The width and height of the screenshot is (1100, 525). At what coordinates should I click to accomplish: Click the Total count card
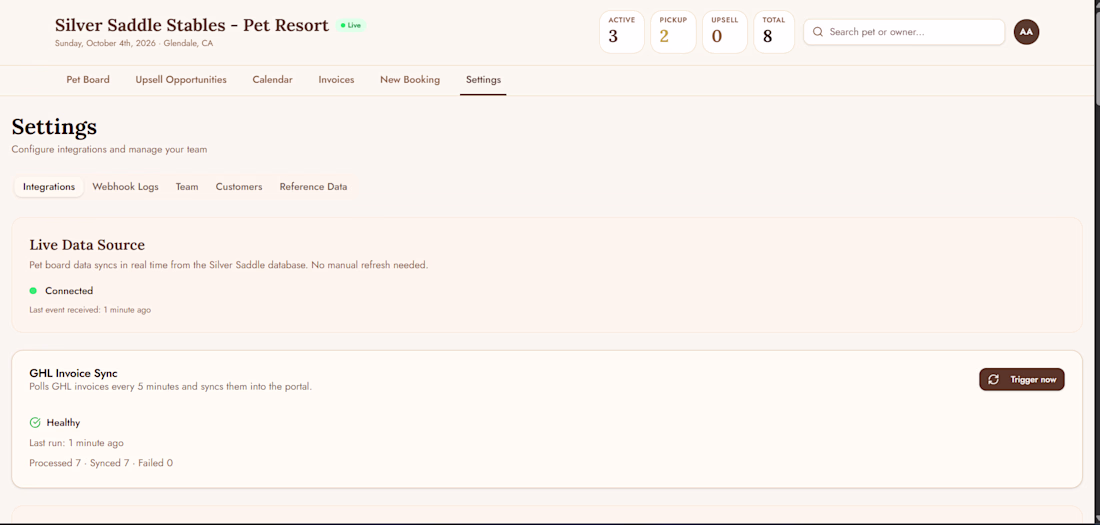tap(774, 32)
